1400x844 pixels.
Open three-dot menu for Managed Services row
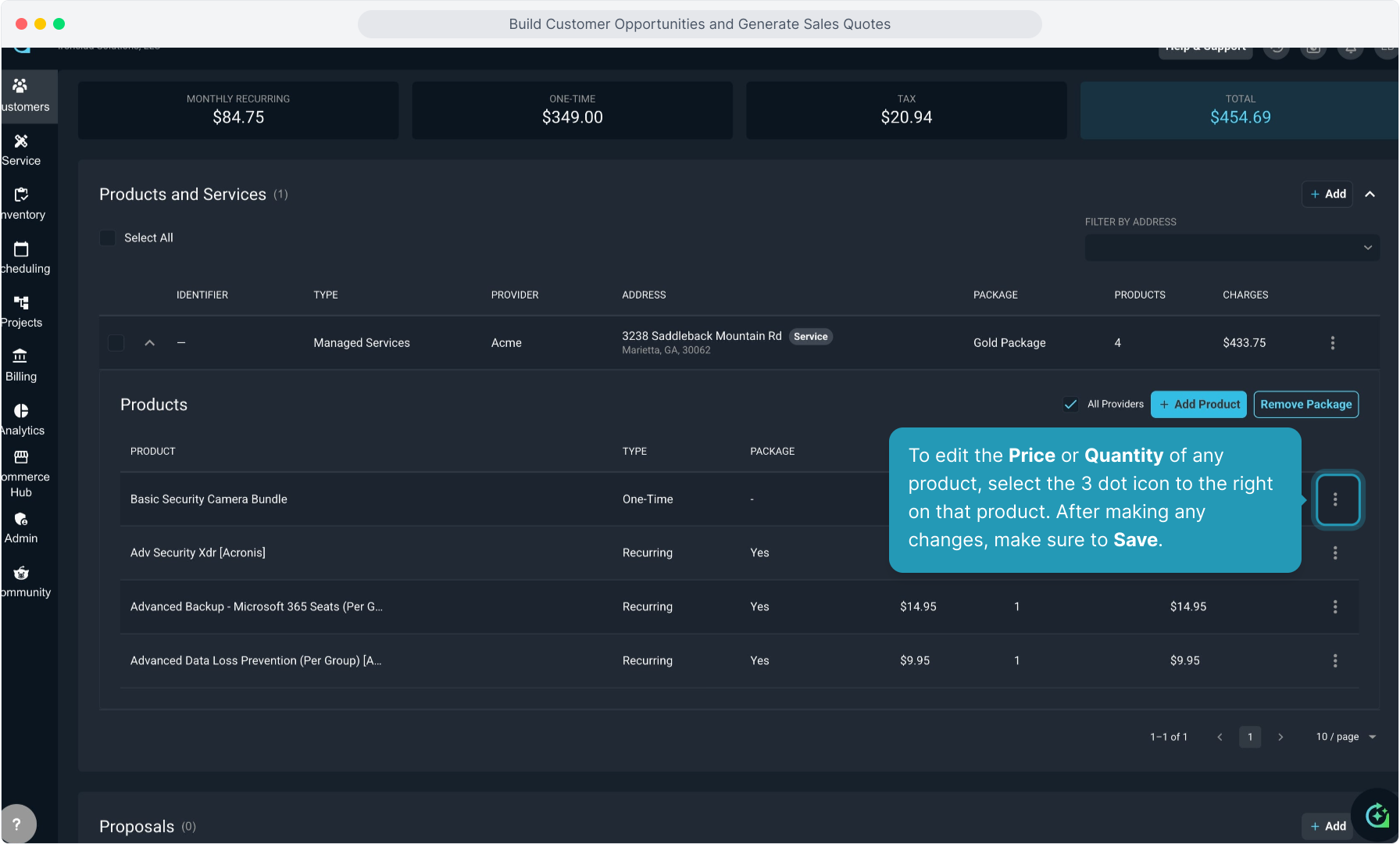coord(1332,343)
